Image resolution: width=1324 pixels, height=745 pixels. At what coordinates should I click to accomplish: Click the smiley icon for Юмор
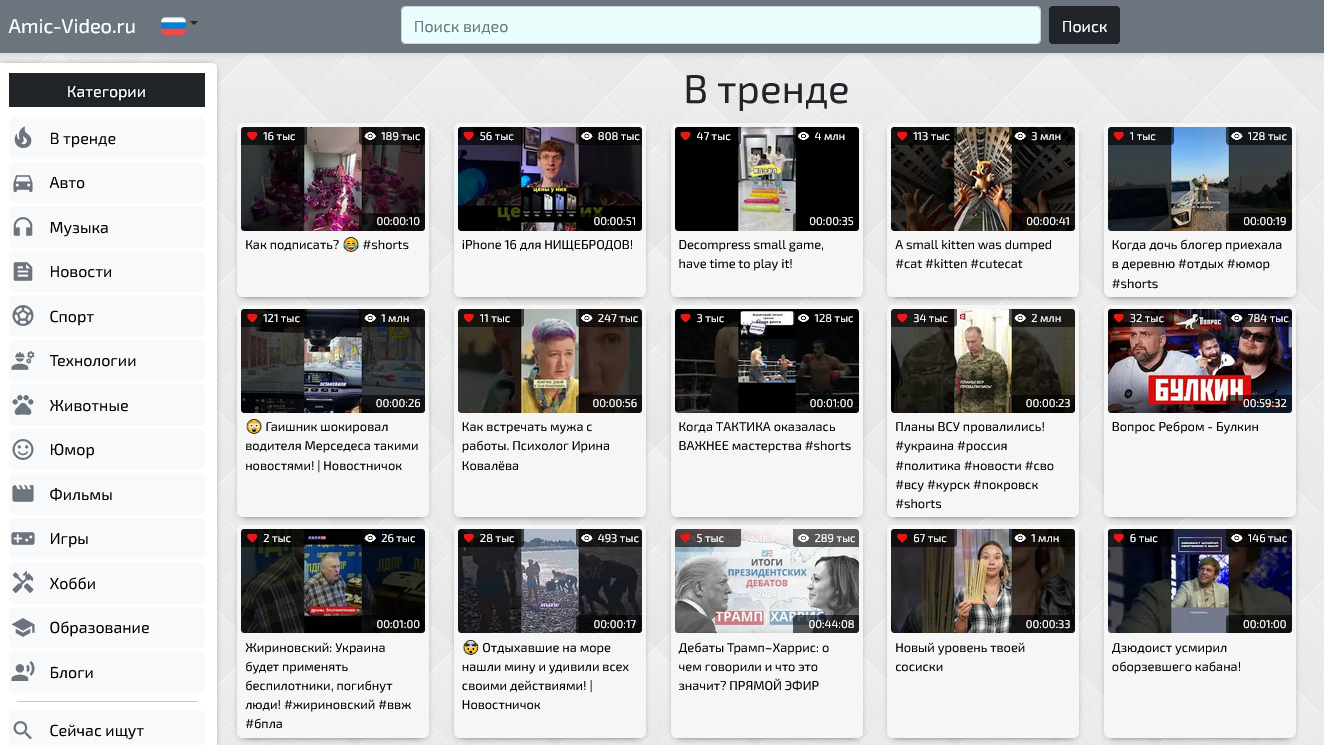[23, 450]
